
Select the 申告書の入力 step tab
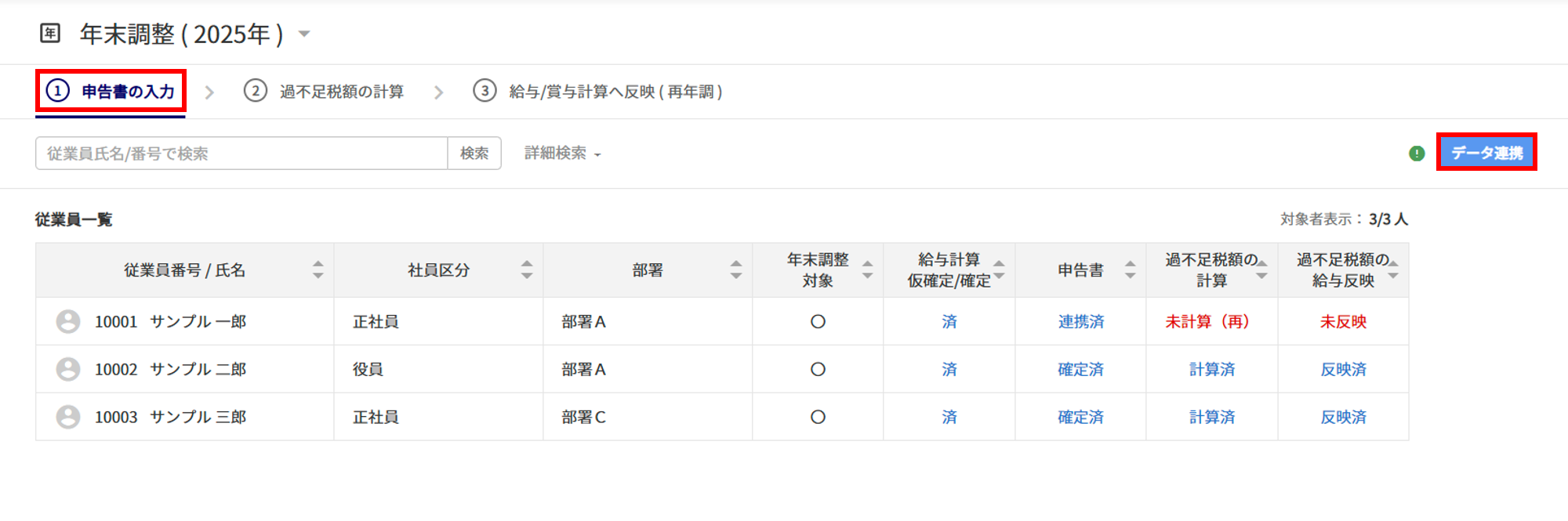click(111, 92)
